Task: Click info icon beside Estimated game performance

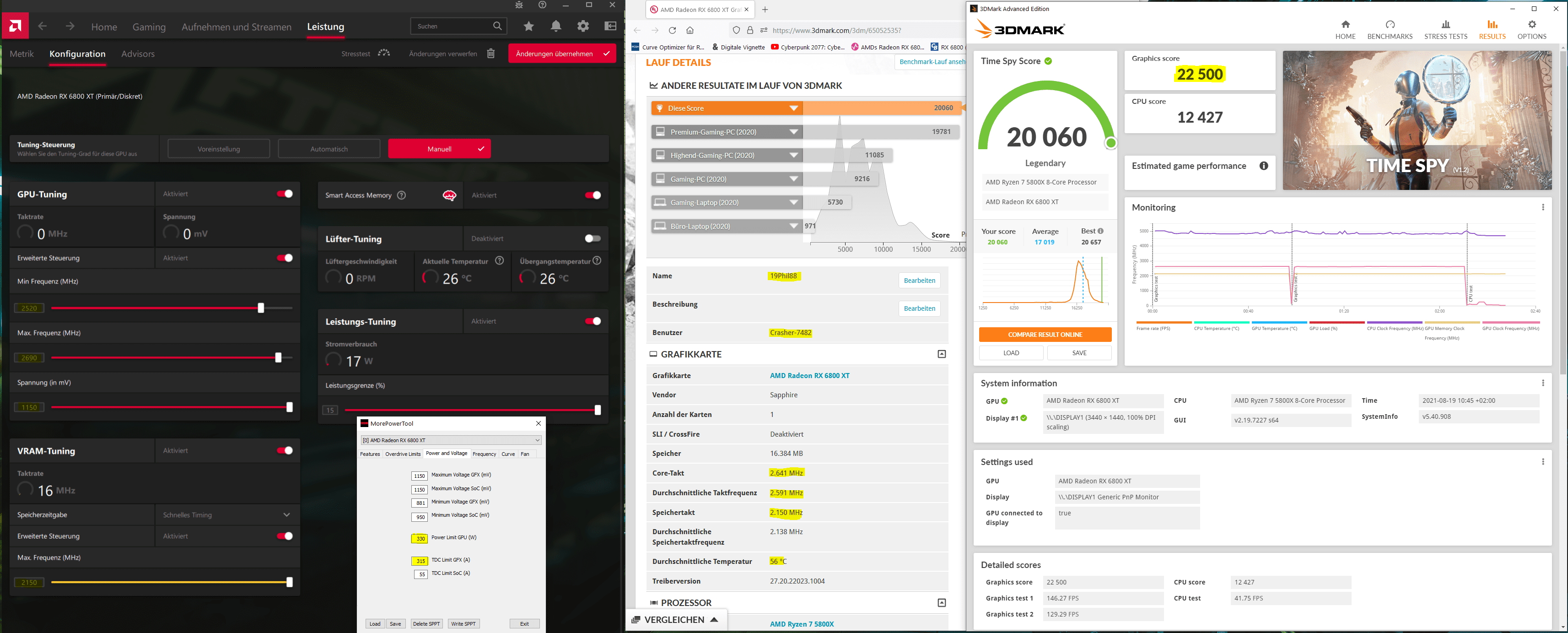Action: pos(1264,166)
